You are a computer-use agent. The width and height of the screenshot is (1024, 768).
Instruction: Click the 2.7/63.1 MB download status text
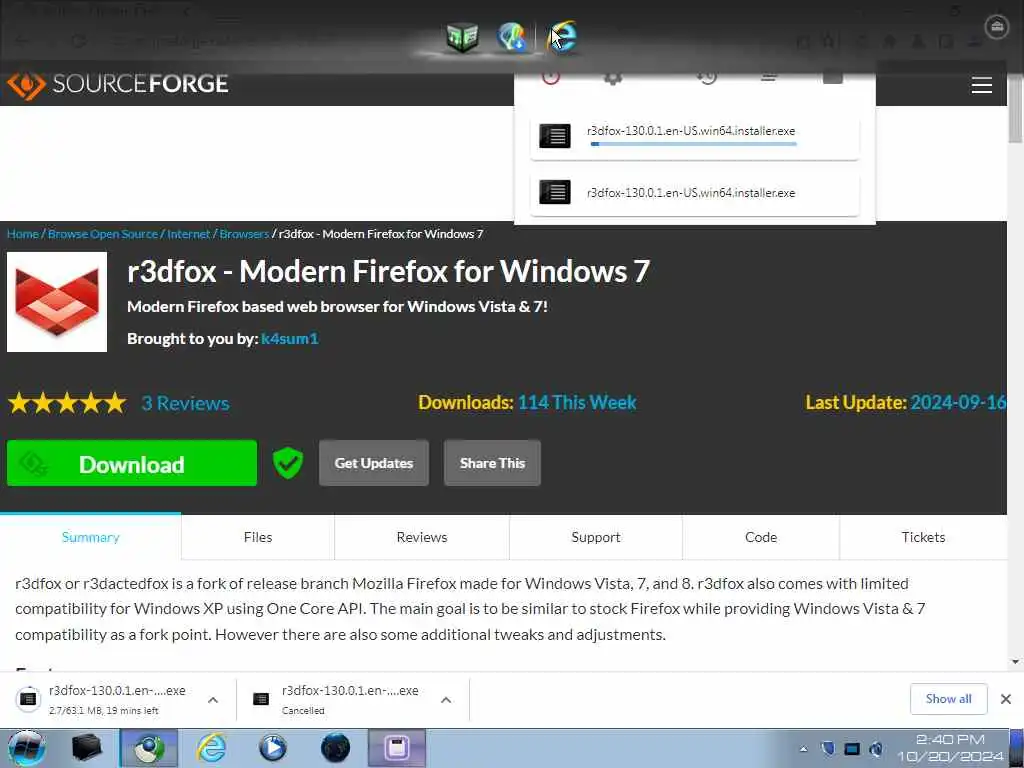click(x=104, y=711)
